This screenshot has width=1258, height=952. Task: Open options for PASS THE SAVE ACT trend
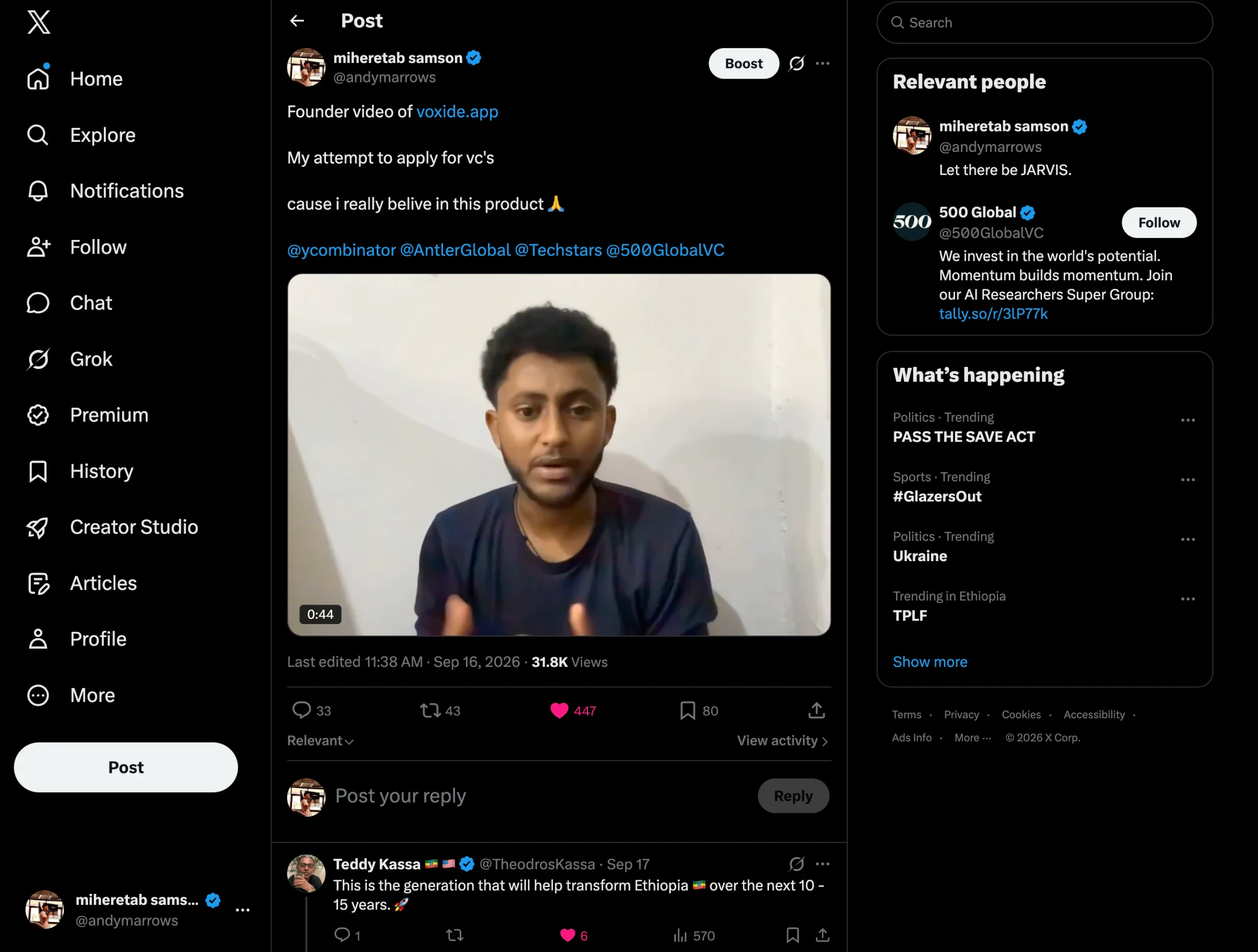pos(1187,420)
